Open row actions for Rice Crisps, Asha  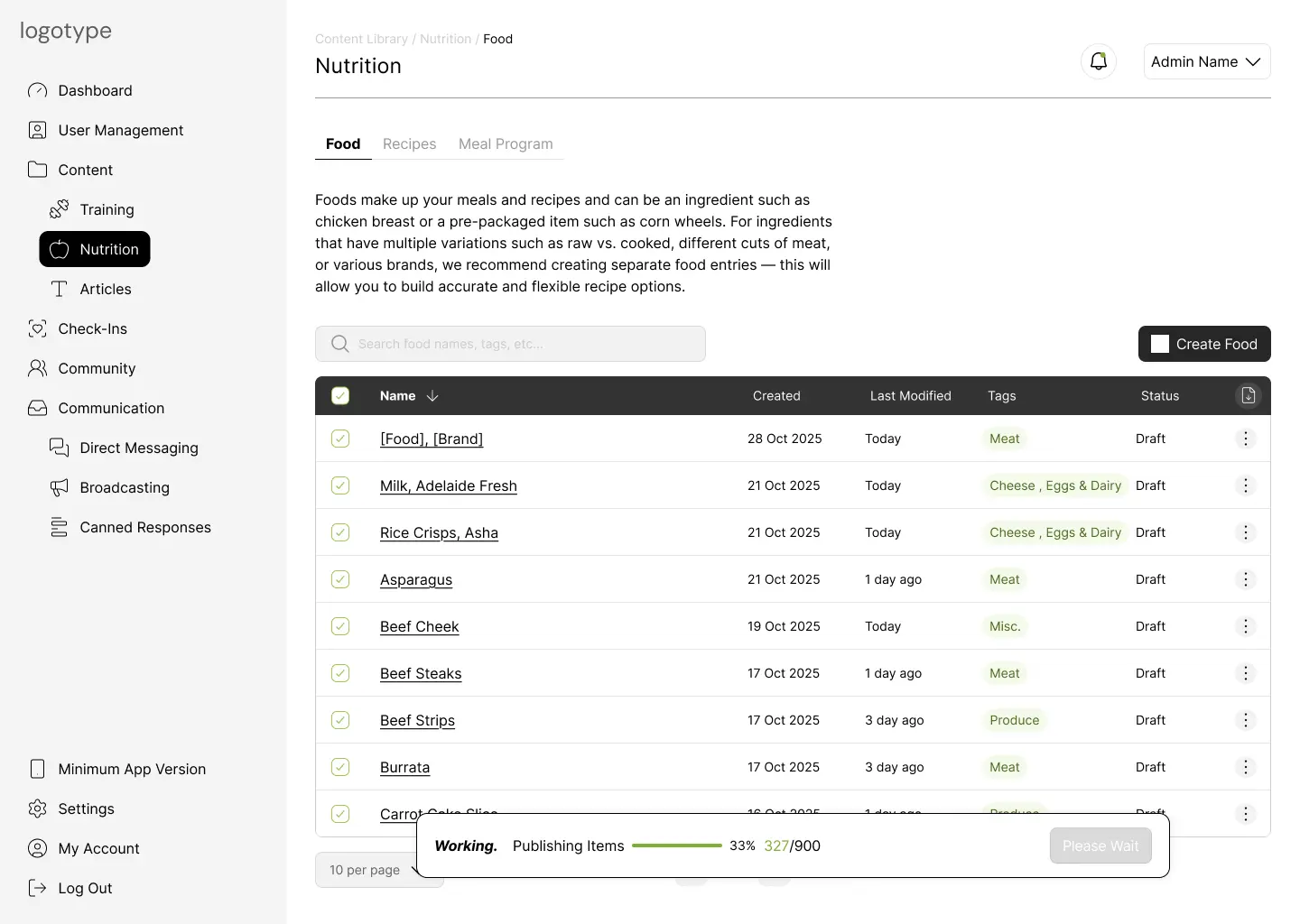coord(1246,532)
